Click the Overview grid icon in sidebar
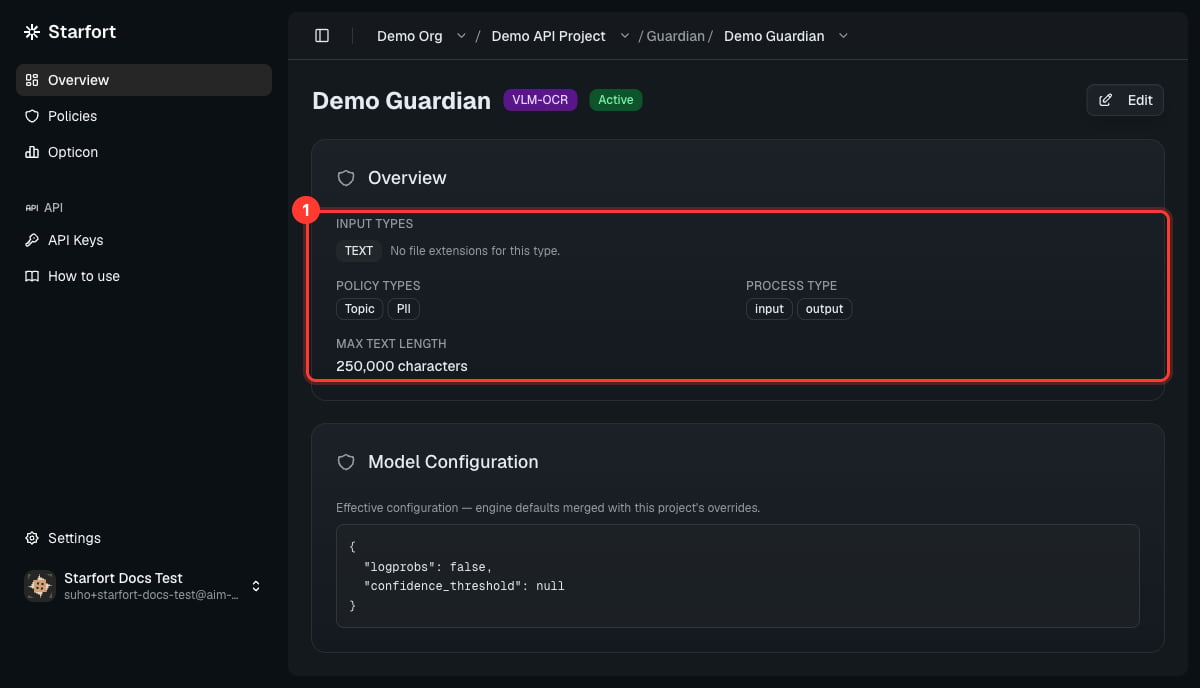 [32, 80]
